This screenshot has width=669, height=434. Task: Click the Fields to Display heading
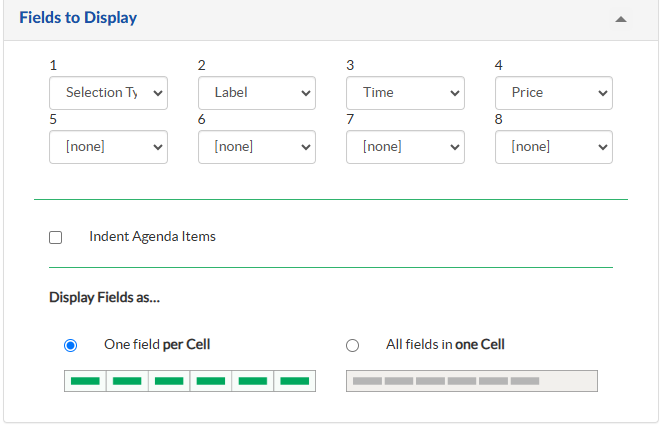(78, 18)
